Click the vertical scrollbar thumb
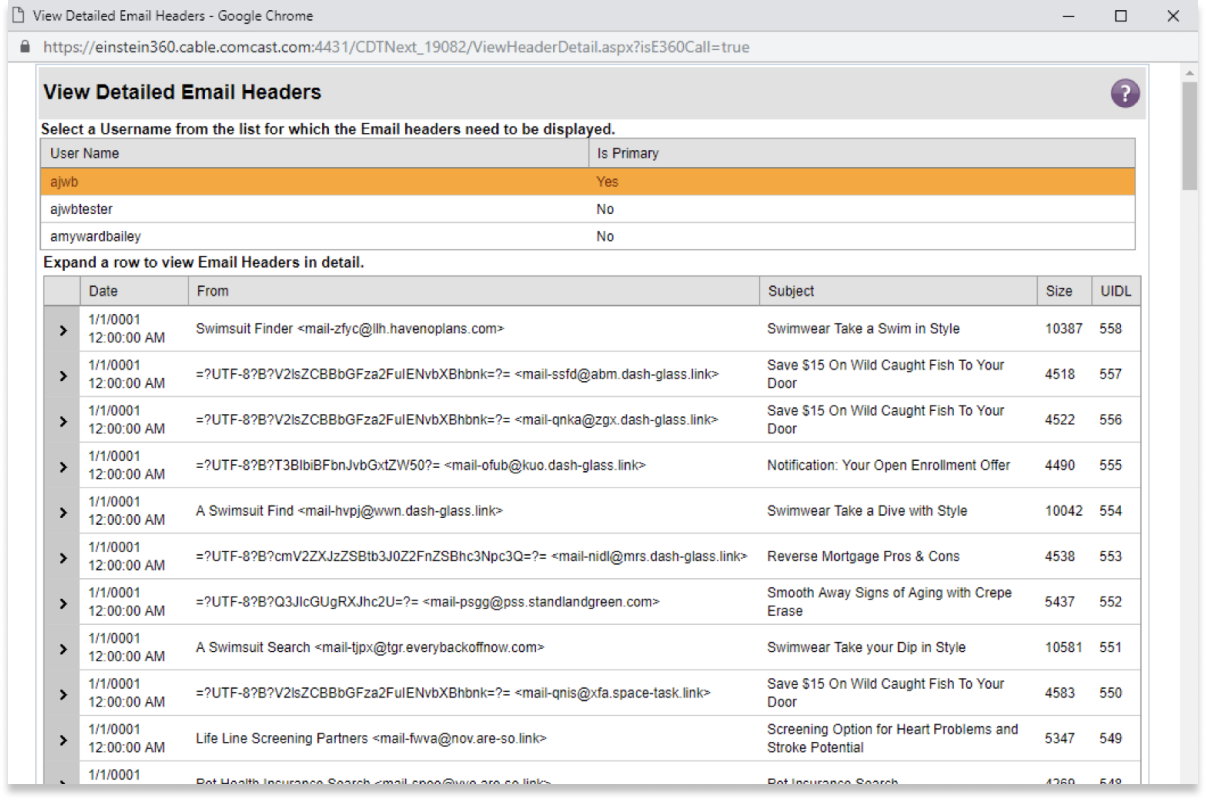The height and width of the screenshot is (800, 1206). (x=1189, y=135)
